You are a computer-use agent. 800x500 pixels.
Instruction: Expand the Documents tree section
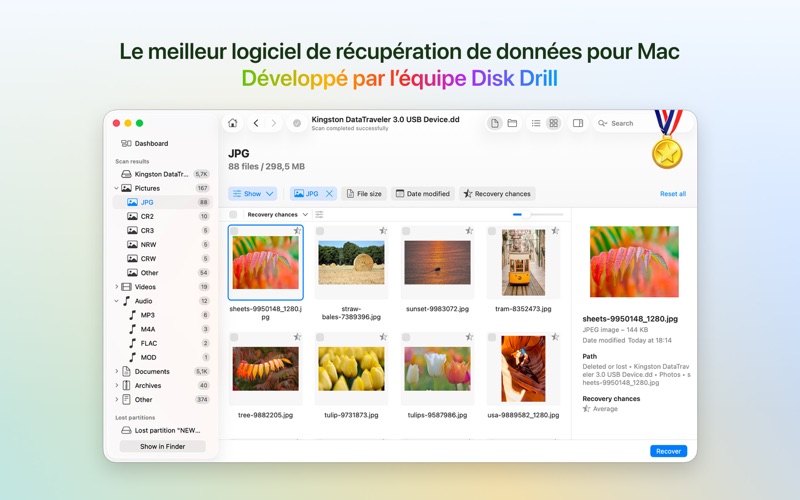(116, 371)
